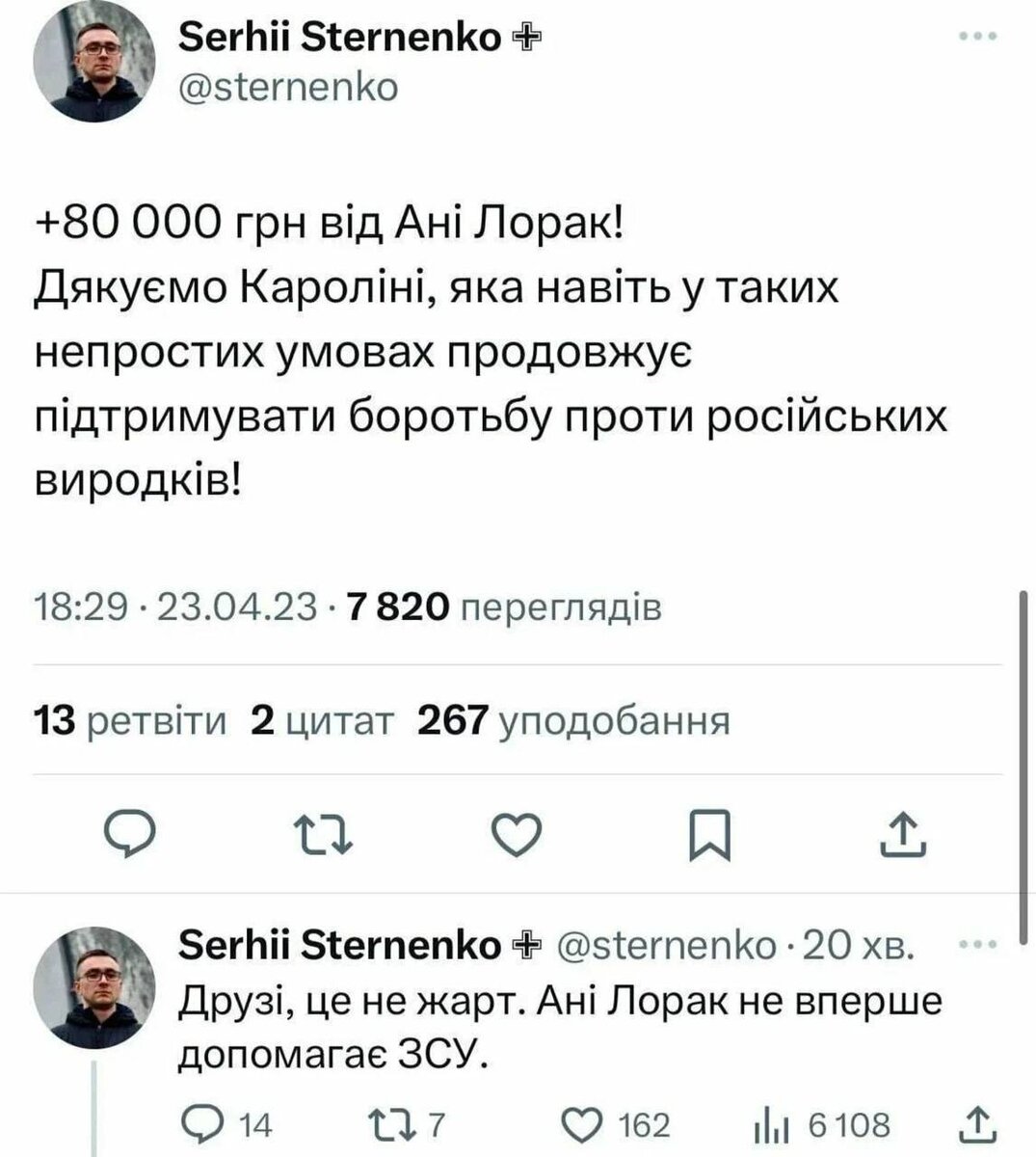Like the reply with 162 likes
Viewport: 1036px width, 1157px height.
point(615,1124)
